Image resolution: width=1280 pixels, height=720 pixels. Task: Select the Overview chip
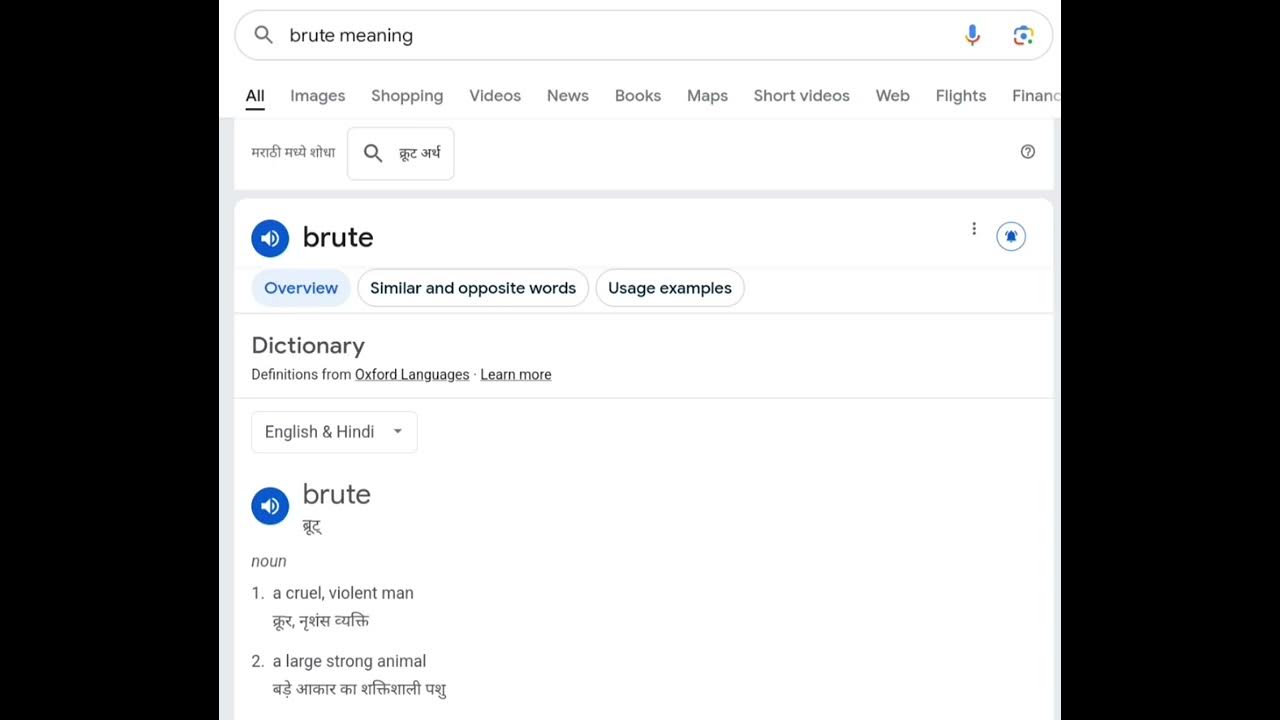click(301, 288)
